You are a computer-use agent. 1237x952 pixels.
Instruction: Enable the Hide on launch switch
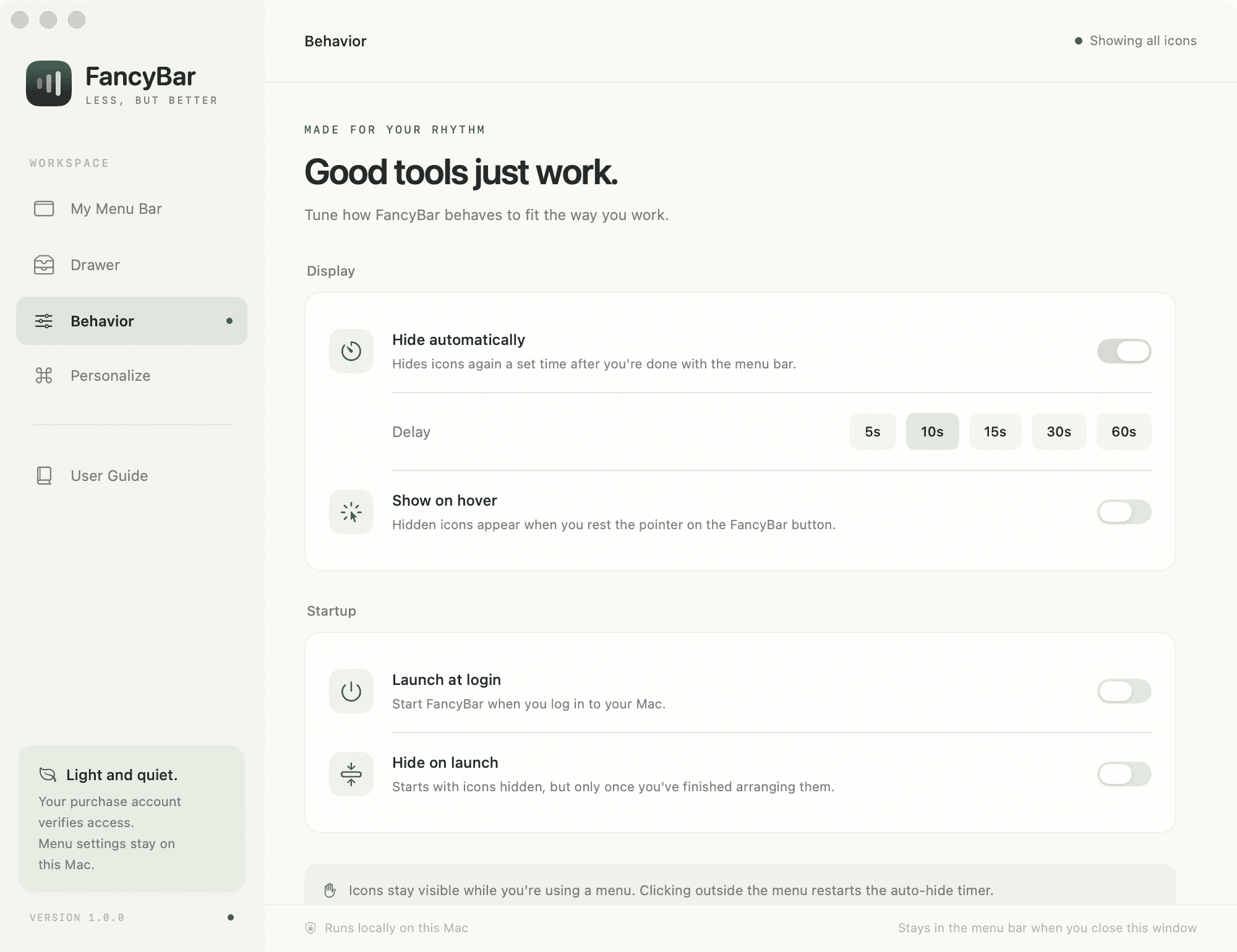[1124, 774]
